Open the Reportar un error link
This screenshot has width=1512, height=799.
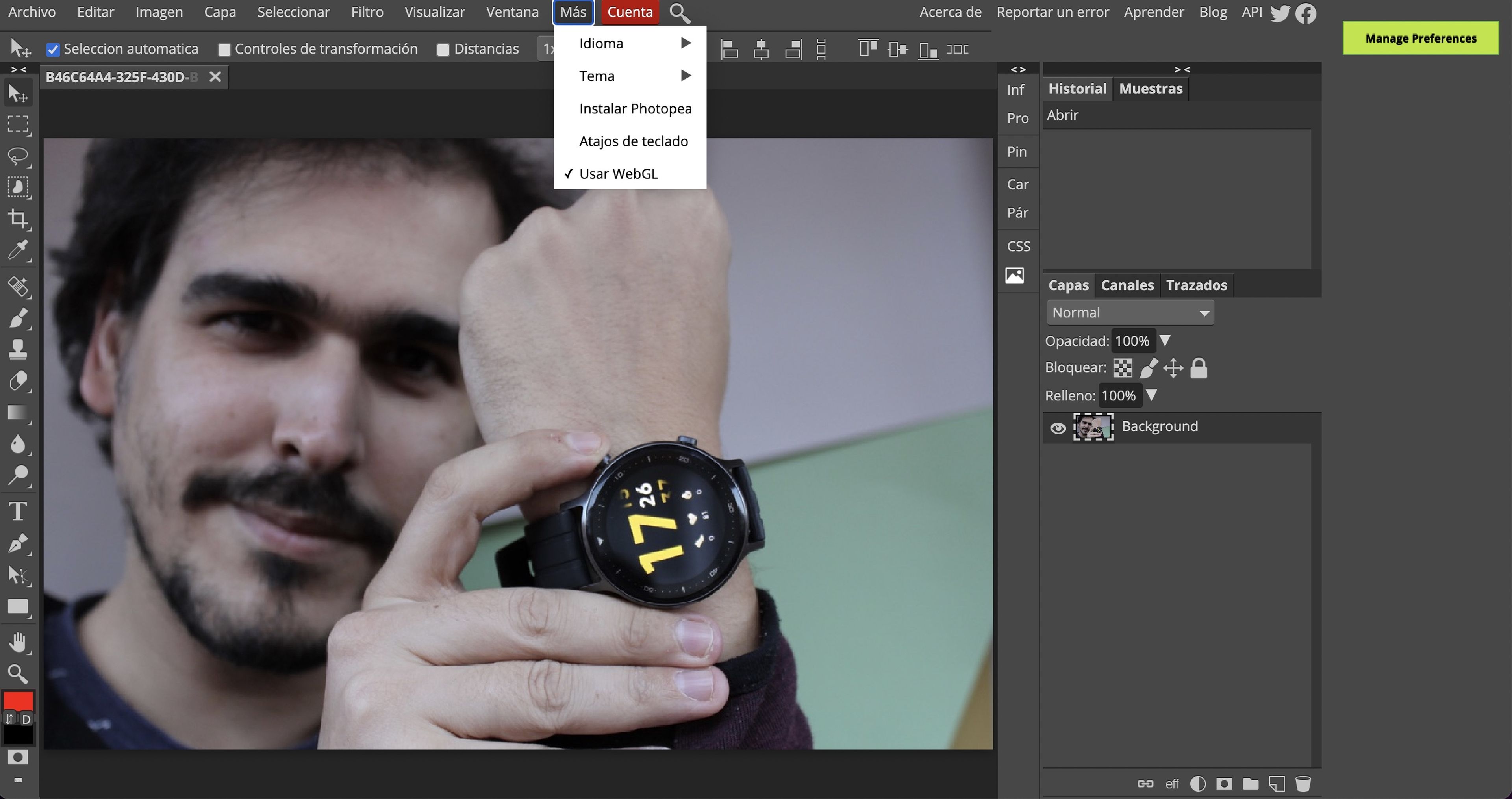[x=1052, y=12]
